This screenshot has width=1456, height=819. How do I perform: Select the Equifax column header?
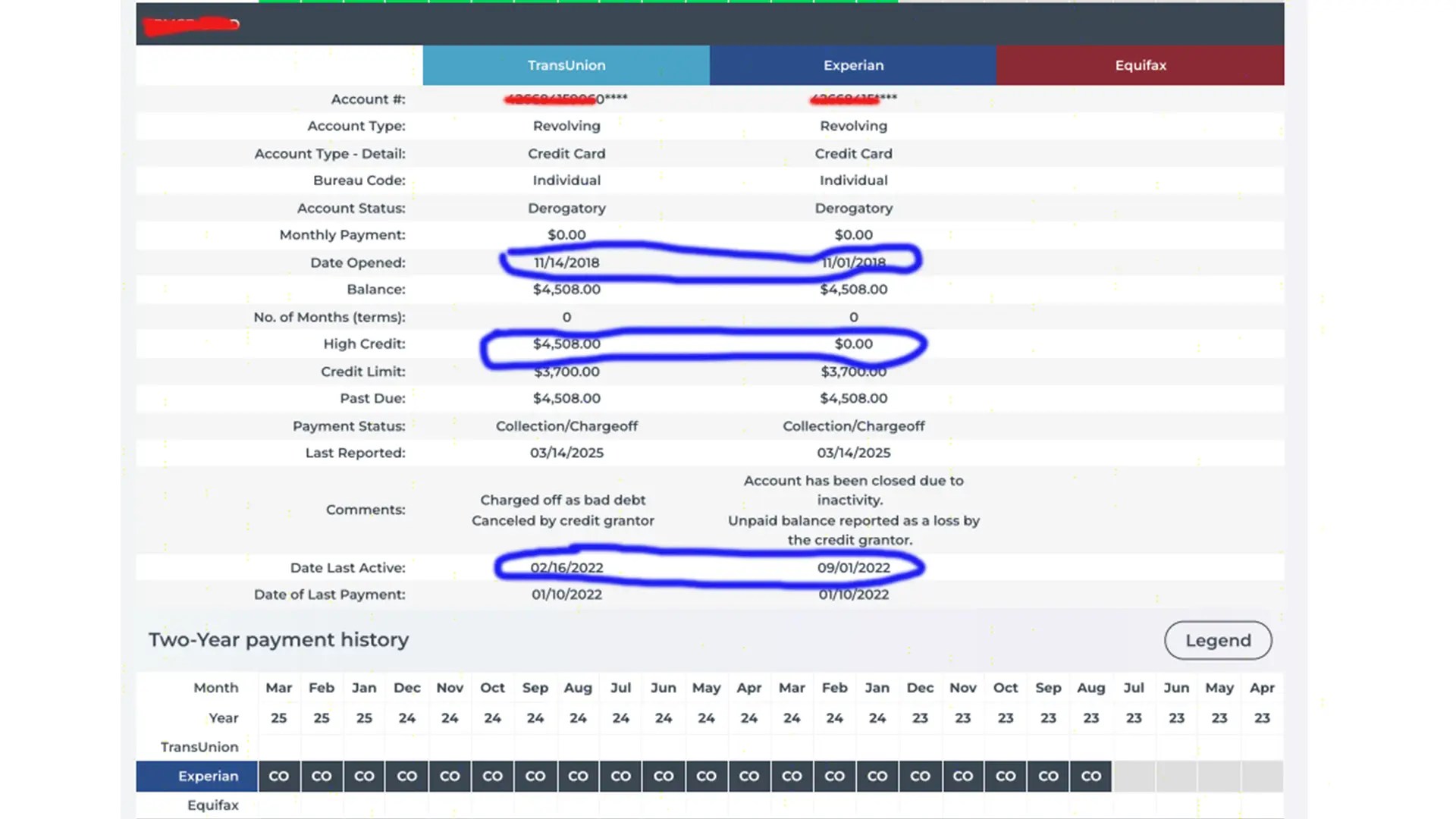pos(1141,65)
